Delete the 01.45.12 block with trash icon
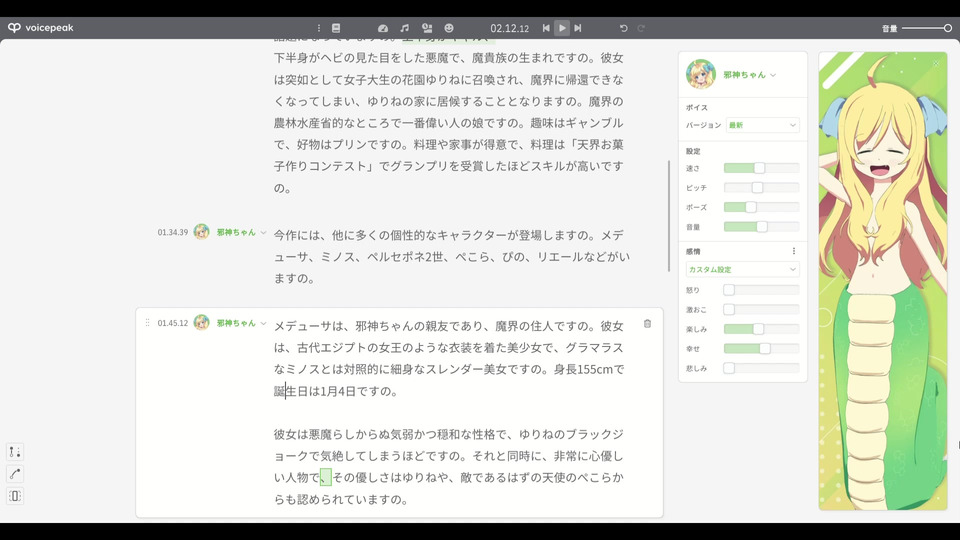960x540 pixels. coord(647,323)
